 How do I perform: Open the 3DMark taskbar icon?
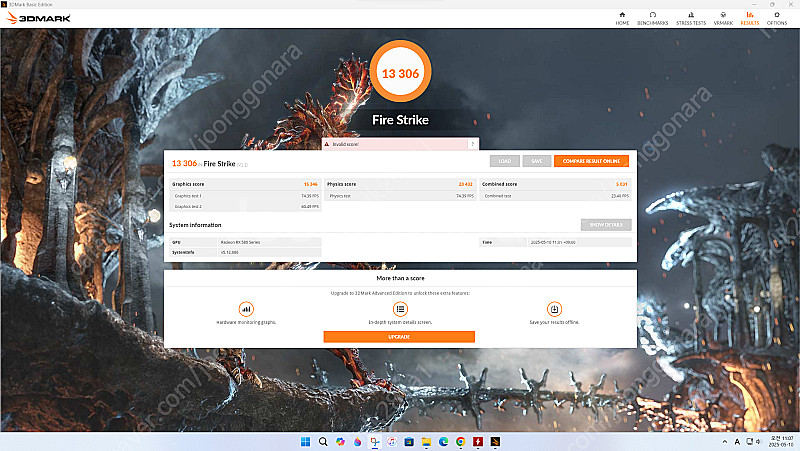[x=495, y=442]
